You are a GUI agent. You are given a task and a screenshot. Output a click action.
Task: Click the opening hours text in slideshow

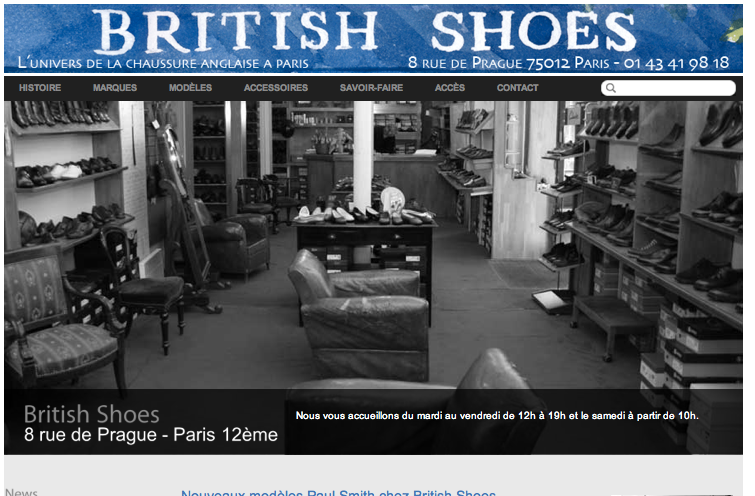pos(497,416)
